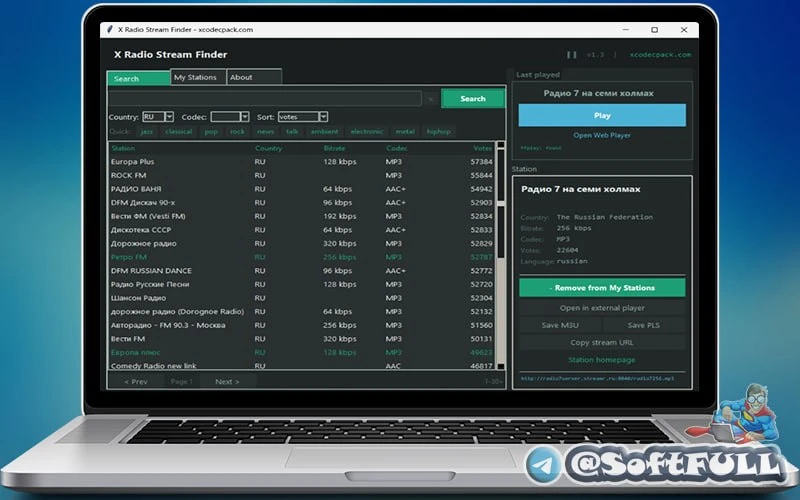
Task: Select the green Европа плюс row
Action: [302, 353]
